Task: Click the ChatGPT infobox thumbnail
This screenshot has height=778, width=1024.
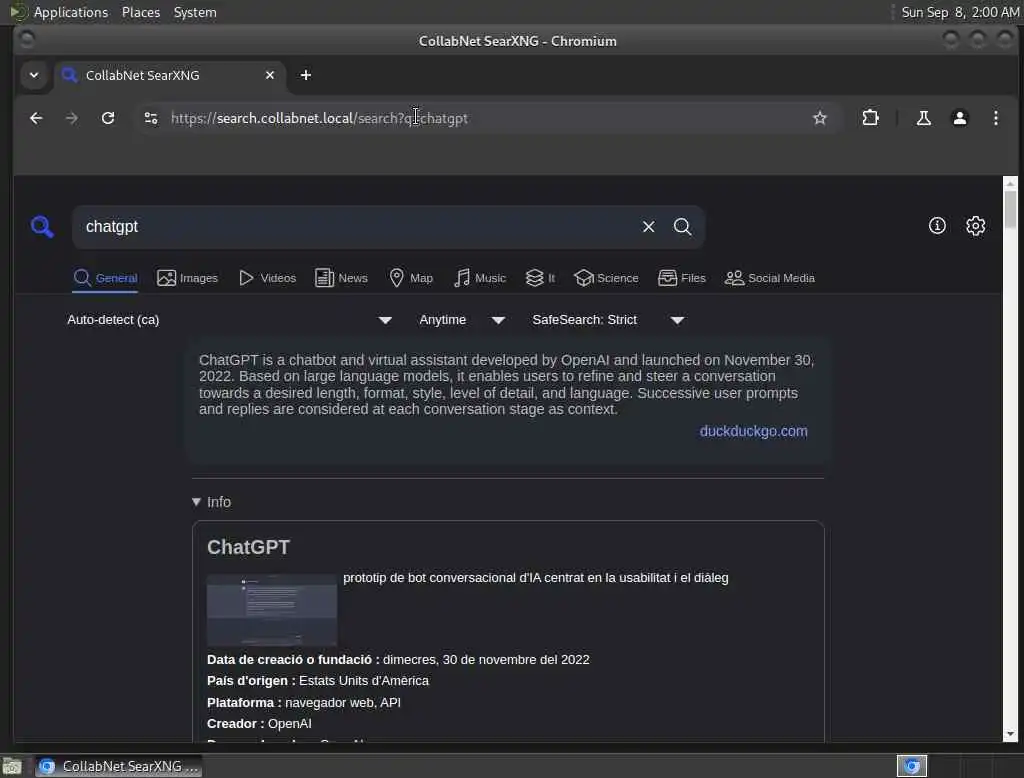Action: point(272,610)
